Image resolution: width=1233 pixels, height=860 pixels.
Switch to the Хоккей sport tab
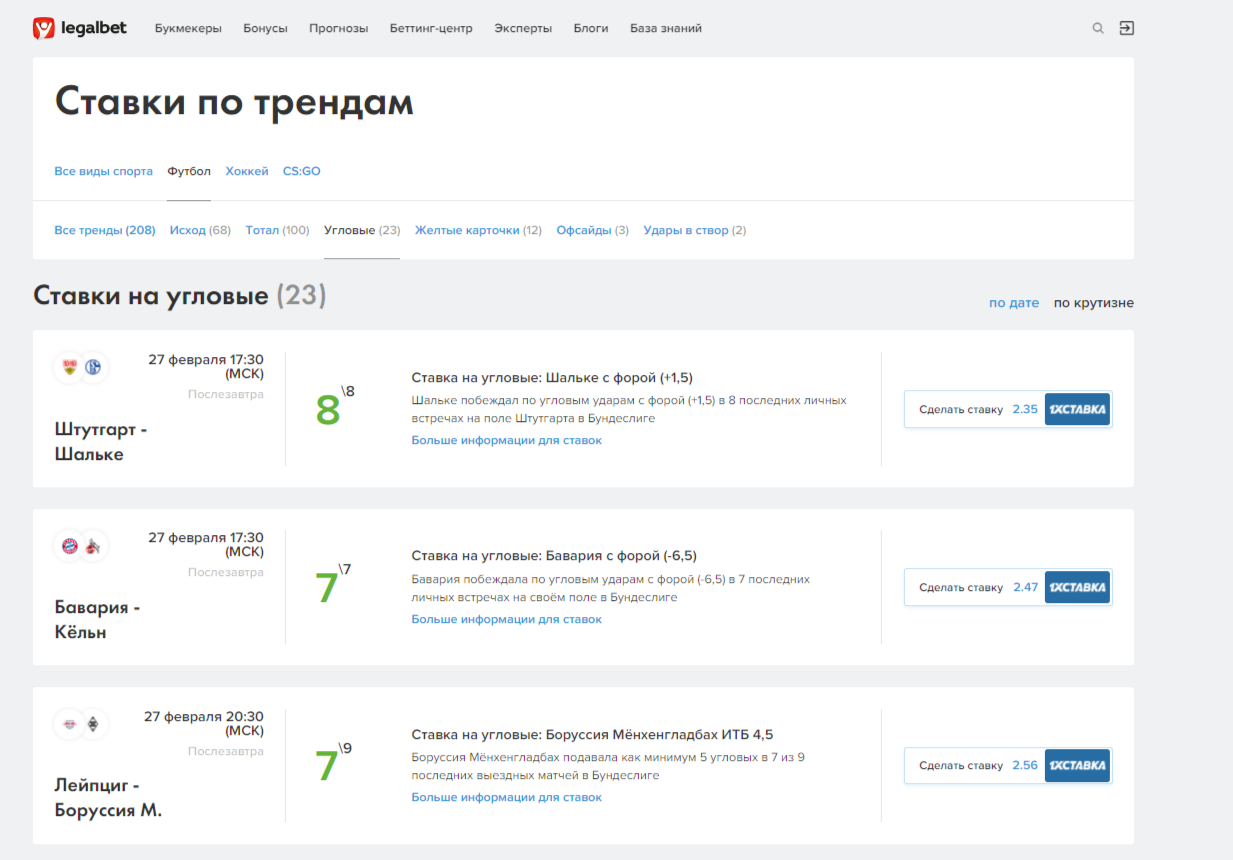pos(247,171)
